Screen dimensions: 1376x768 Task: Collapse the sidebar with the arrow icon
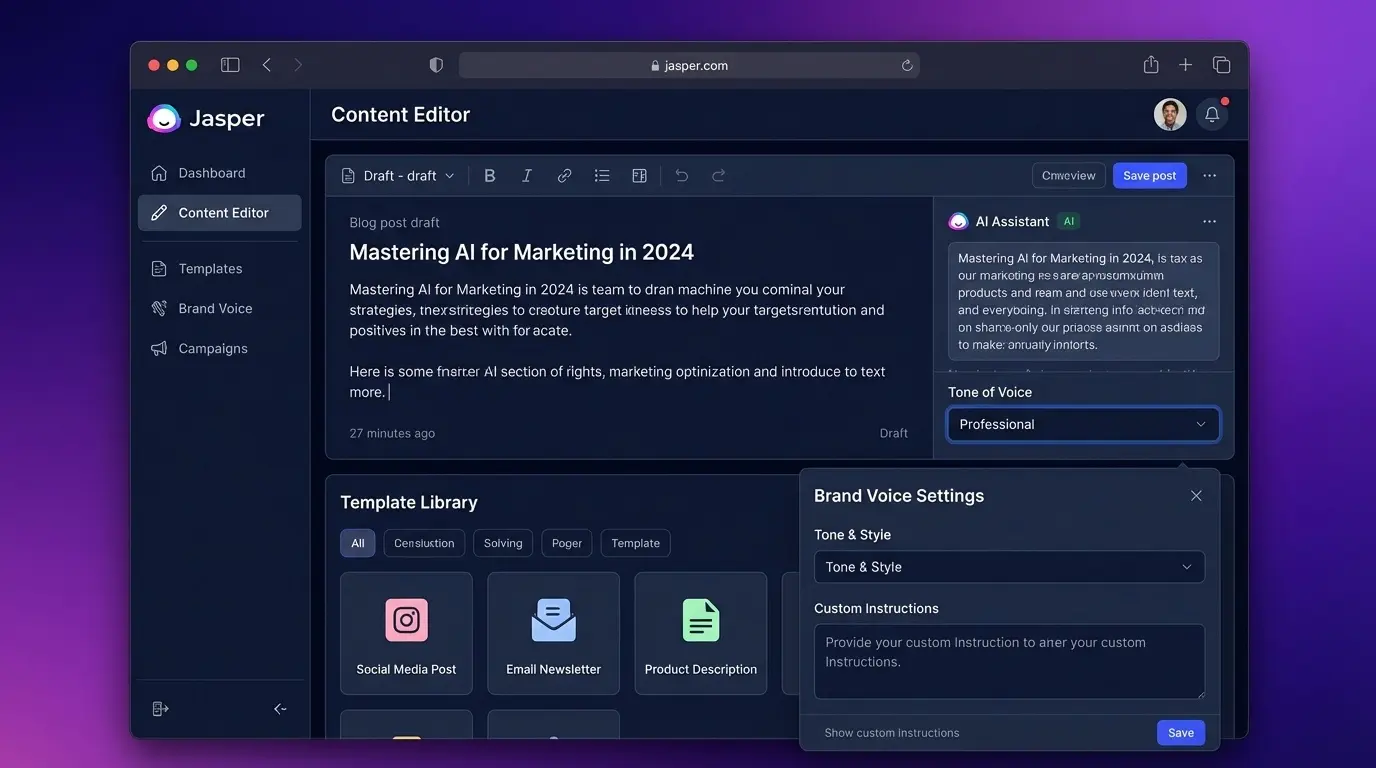coord(280,708)
